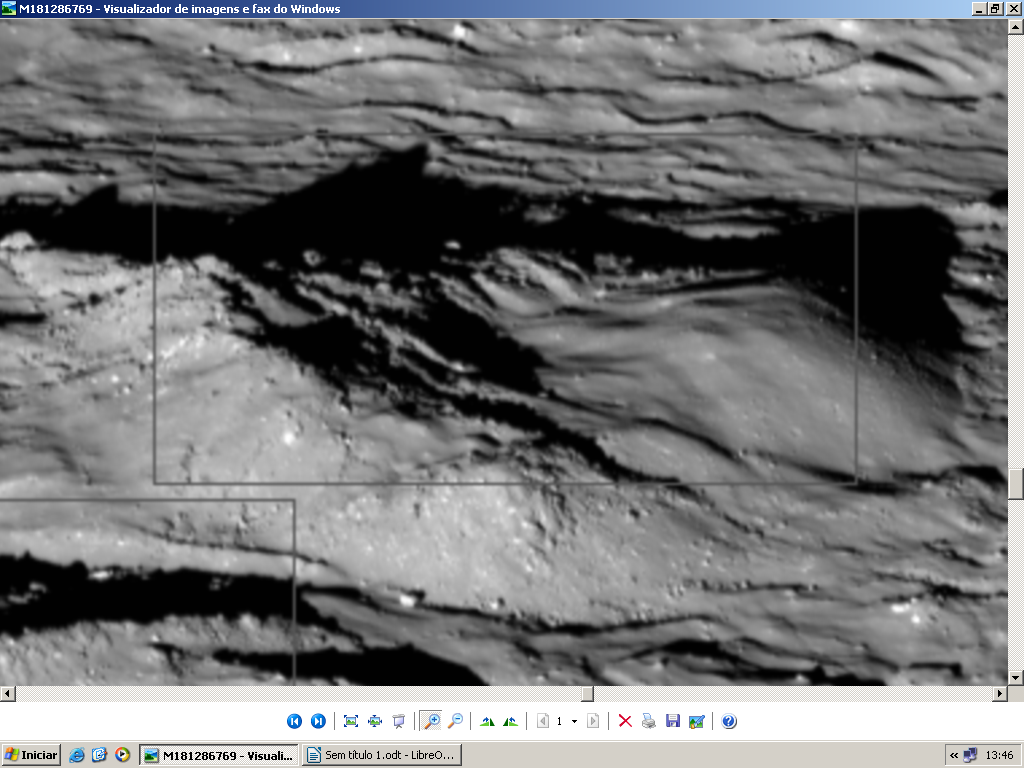Start the slide show

click(399, 721)
